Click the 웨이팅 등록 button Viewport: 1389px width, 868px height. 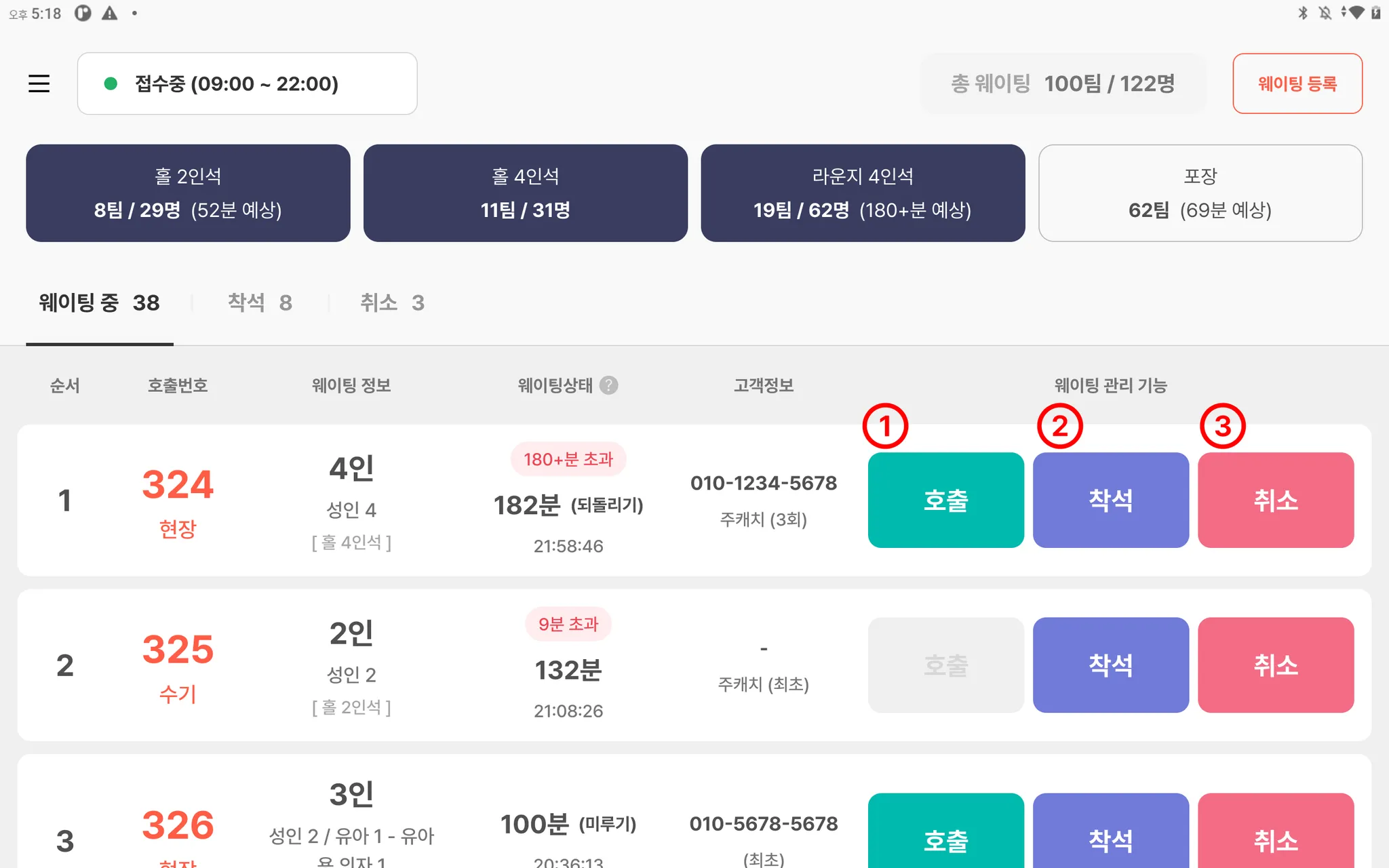1297,83
